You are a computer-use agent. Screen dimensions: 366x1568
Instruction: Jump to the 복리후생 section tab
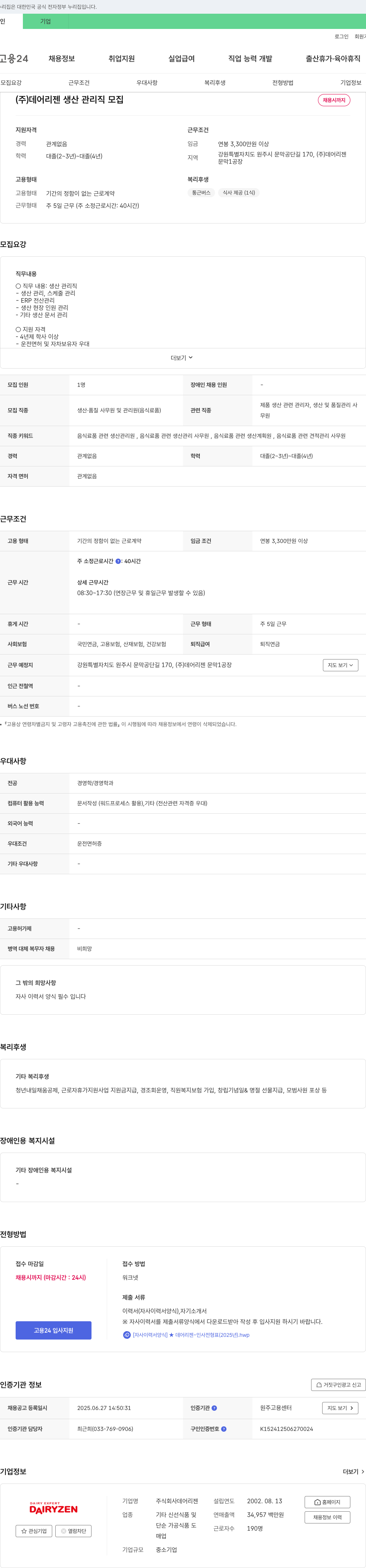pyautogui.click(x=215, y=83)
